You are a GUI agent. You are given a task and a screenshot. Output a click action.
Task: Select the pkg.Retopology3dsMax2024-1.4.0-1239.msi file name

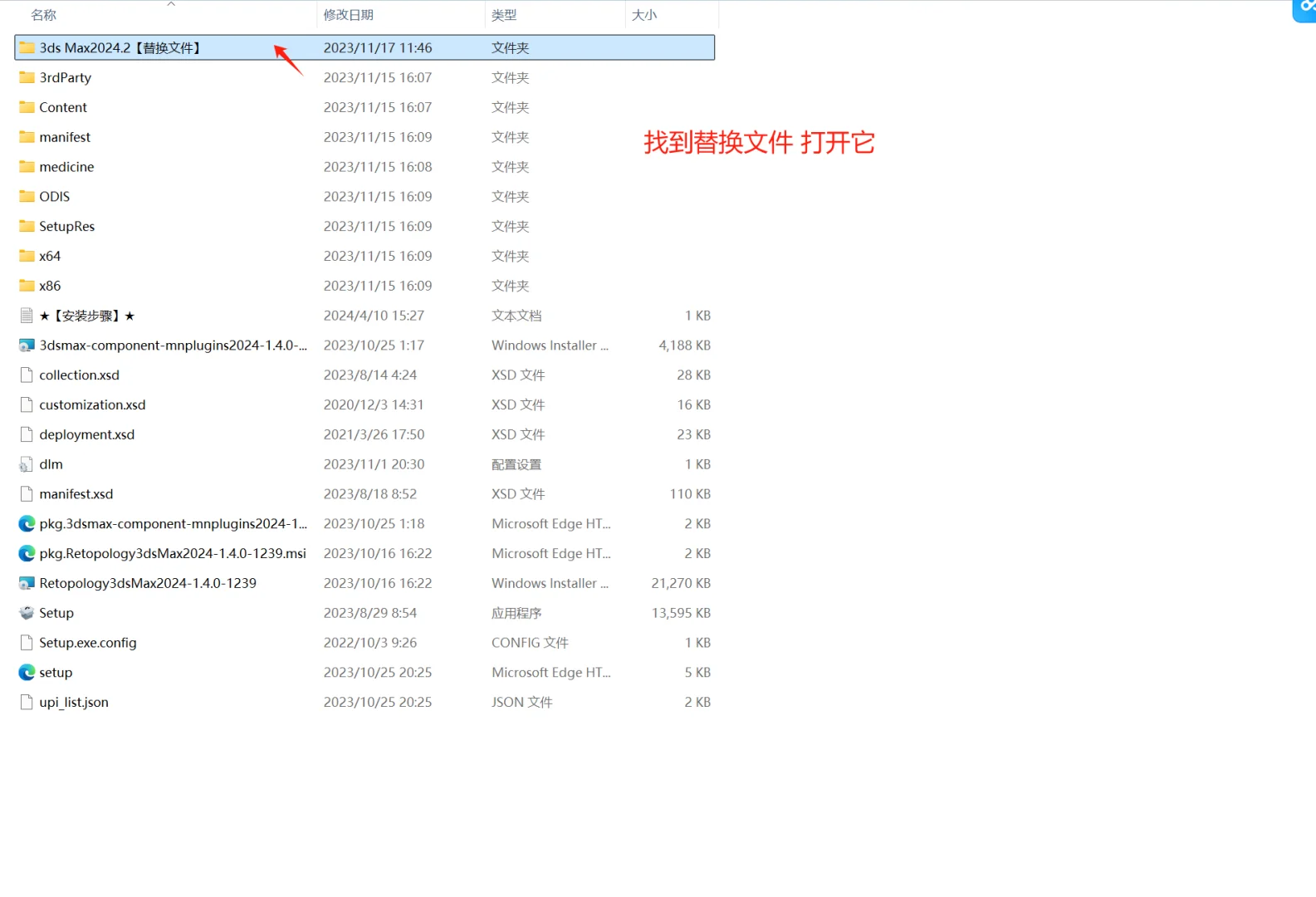click(x=173, y=554)
